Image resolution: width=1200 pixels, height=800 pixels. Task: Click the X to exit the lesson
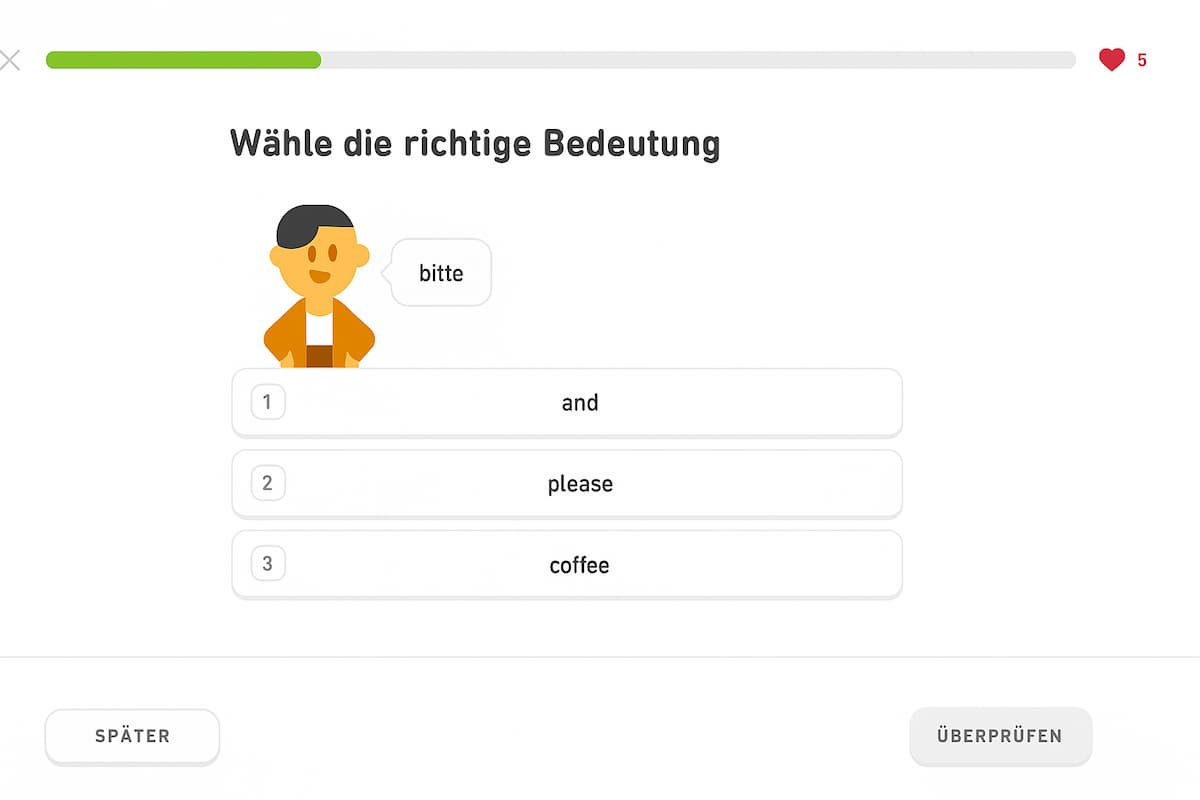click(11, 60)
